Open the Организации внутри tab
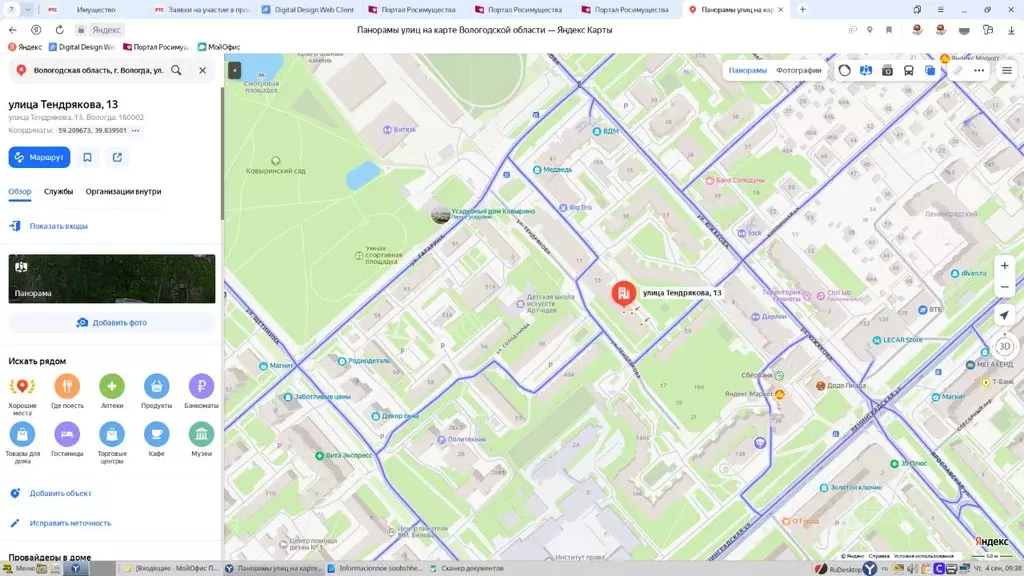This screenshot has width=1024, height=576. [123, 191]
